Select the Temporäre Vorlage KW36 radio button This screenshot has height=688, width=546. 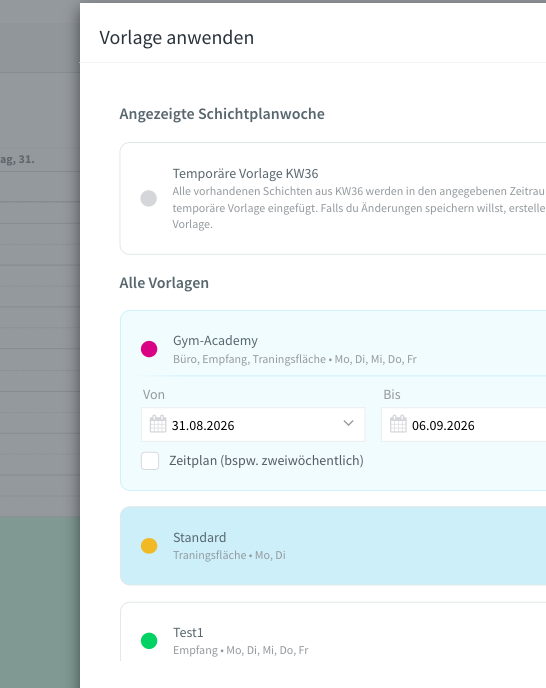click(149, 198)
